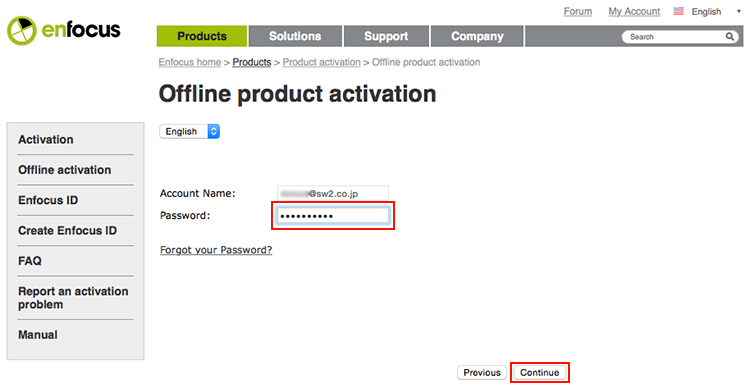The image size is (750, 388).
Task: Click the Password label
Action: click(185, 216)
